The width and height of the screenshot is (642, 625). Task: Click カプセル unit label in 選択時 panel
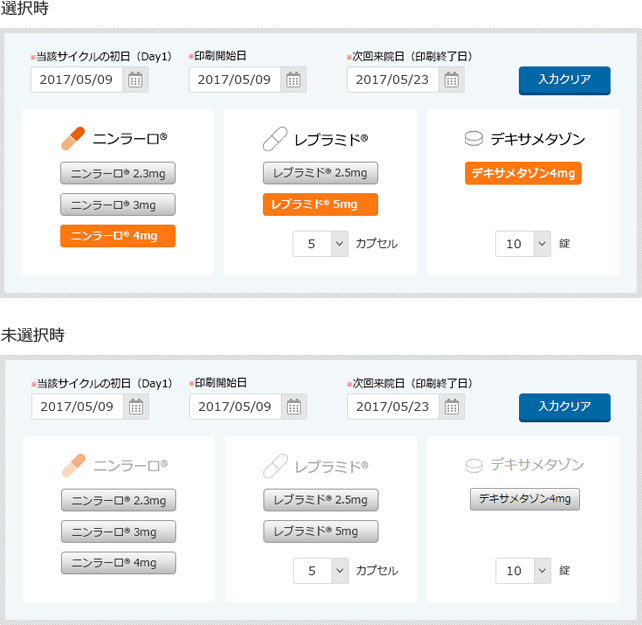pyautogui.click(x=377, y=244)
